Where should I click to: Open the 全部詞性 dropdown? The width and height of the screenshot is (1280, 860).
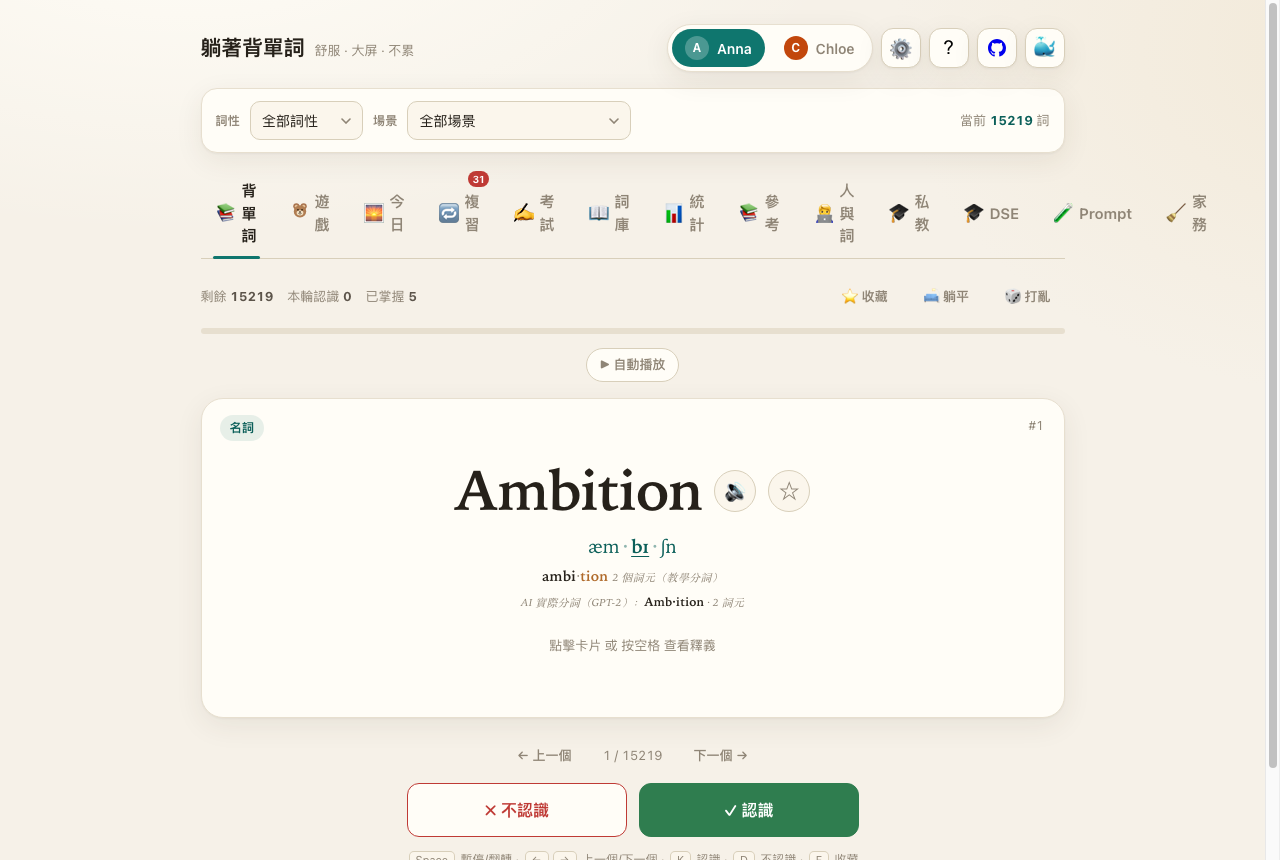click(306, 120)
